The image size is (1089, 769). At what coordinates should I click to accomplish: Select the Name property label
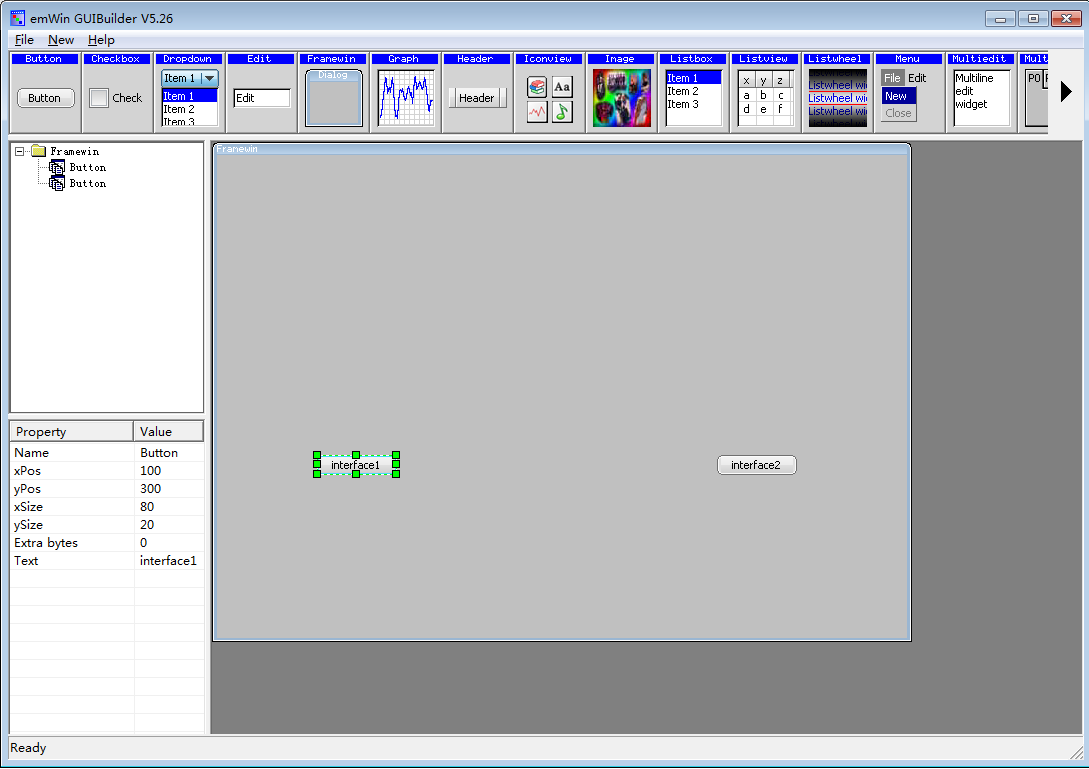click(x=31, y=452)
